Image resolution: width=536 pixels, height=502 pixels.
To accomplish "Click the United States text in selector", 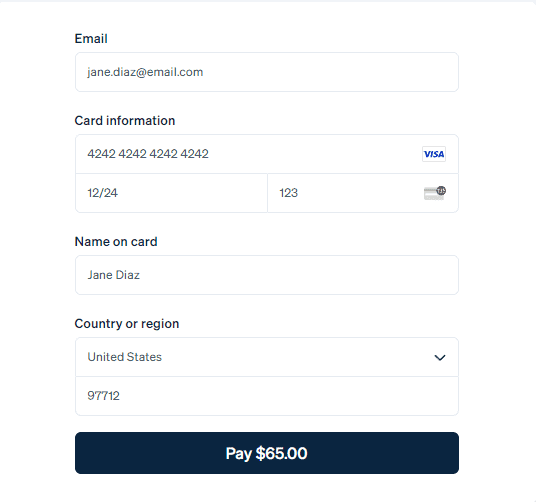I will point(124,357).
